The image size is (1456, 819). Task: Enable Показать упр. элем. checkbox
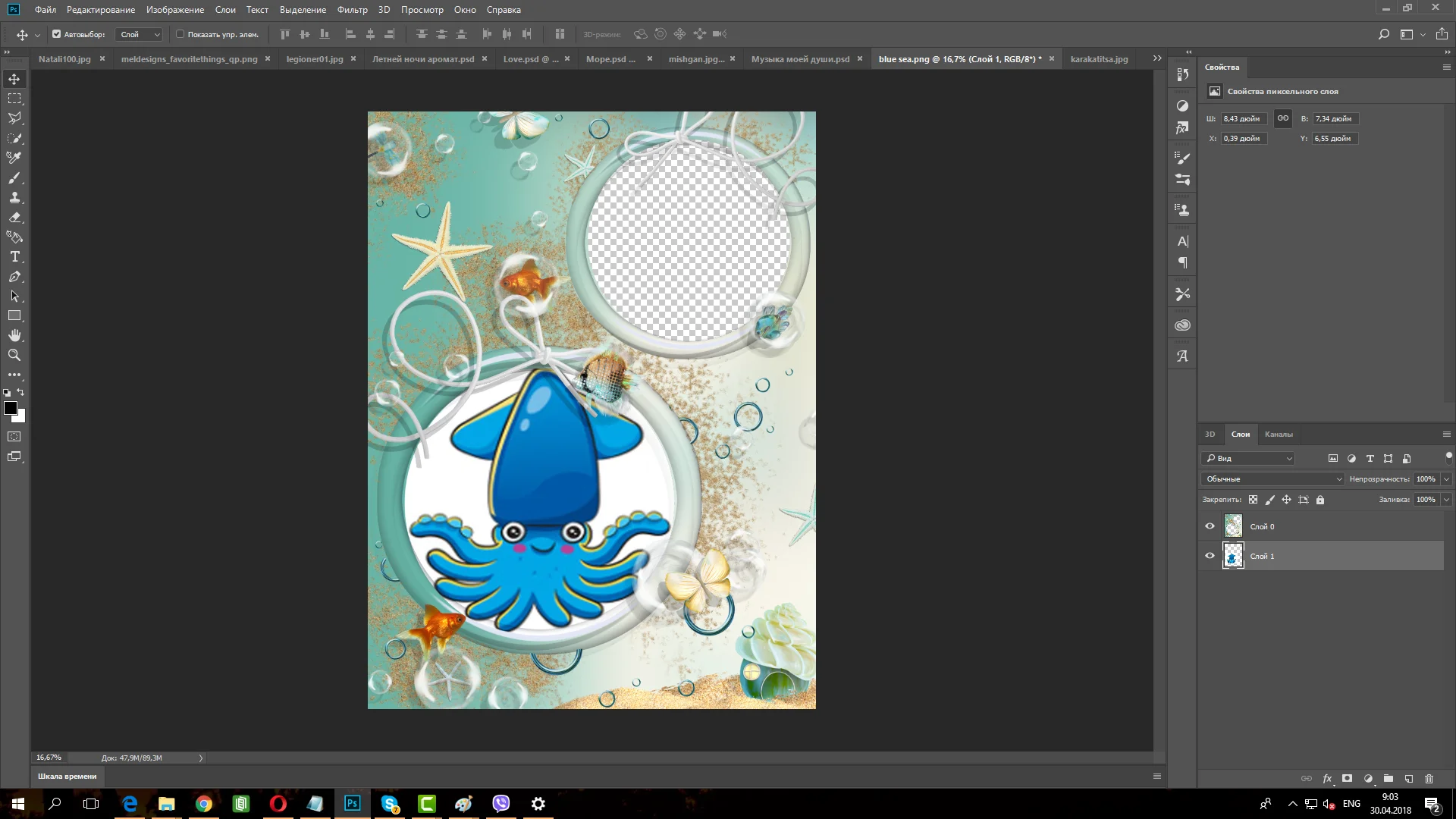(180, 34)
